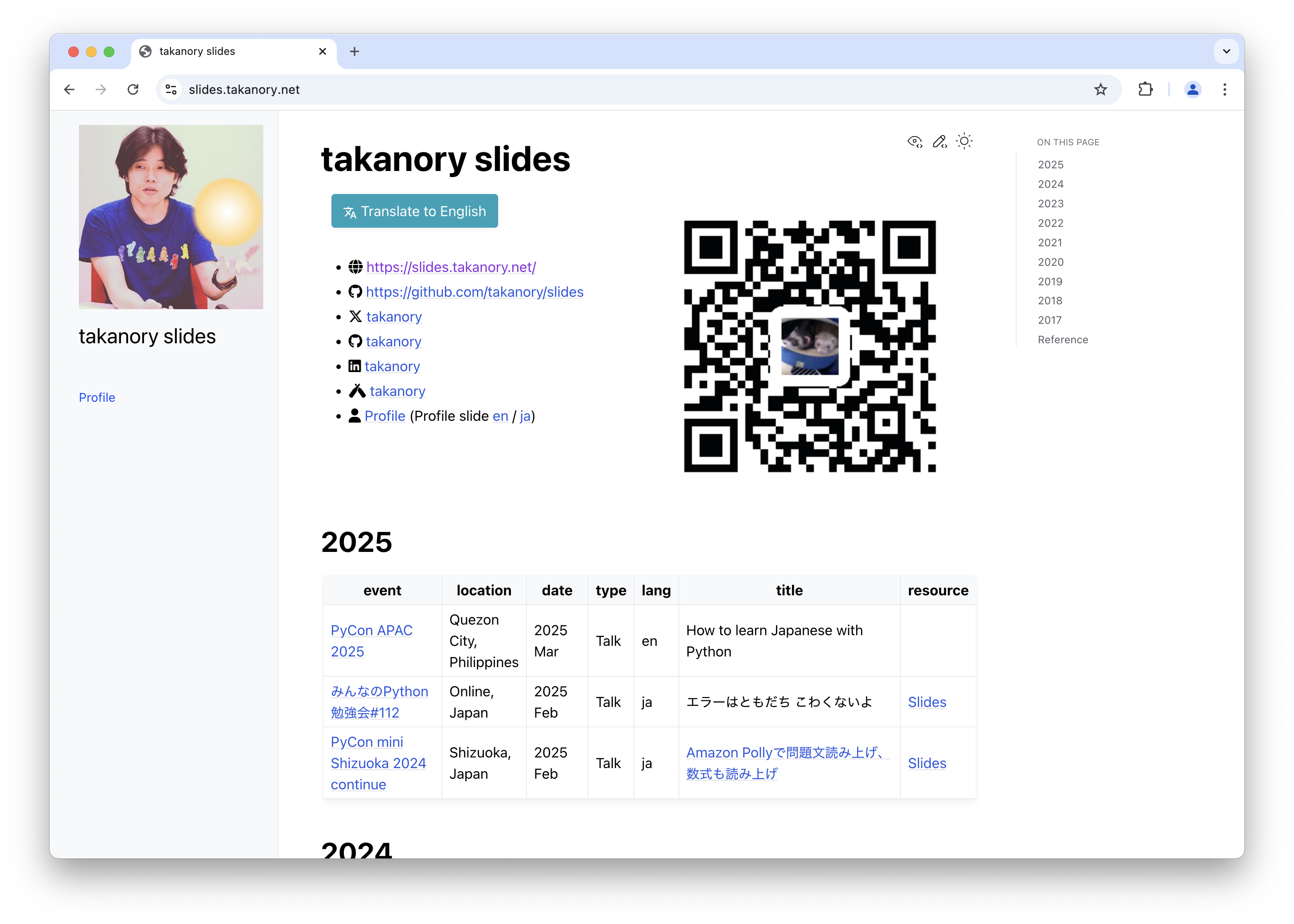Click the extensions puzzle icon in Chrome toolbar
The height and width of the screenshot is (924, 1294).
click(x=1146, y=89)
